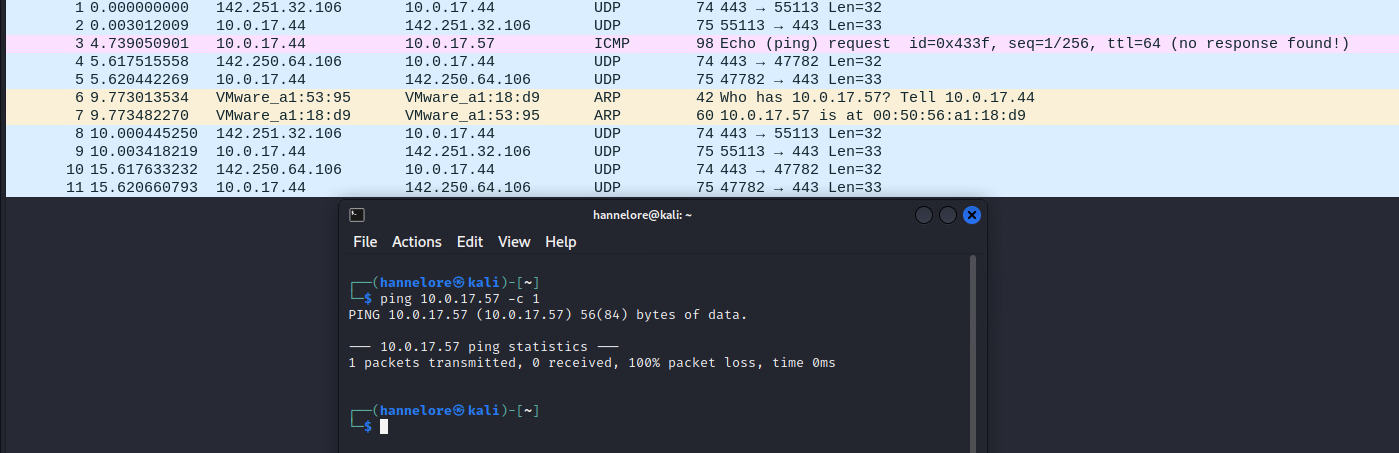This screenshot has width=1399, height=453.
Task: Click the terminal's vertical scrollbar
Action: pyautogui.click(x=973, y=350)
